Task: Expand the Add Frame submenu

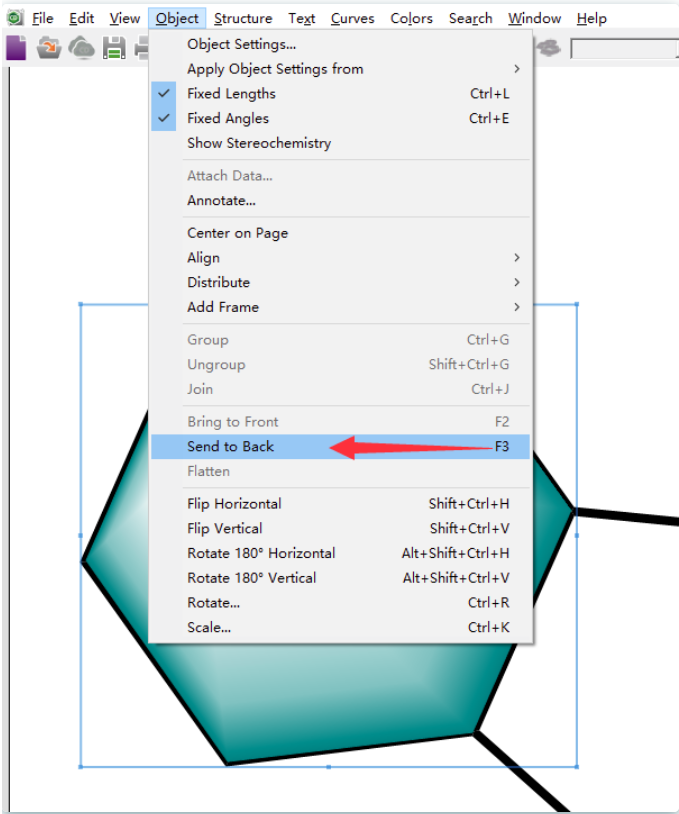Action: click(x=341, y=307)
